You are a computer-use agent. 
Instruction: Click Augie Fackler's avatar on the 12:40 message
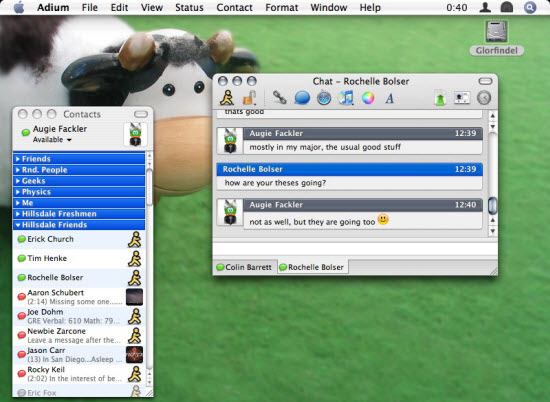[x=230, y=212]
